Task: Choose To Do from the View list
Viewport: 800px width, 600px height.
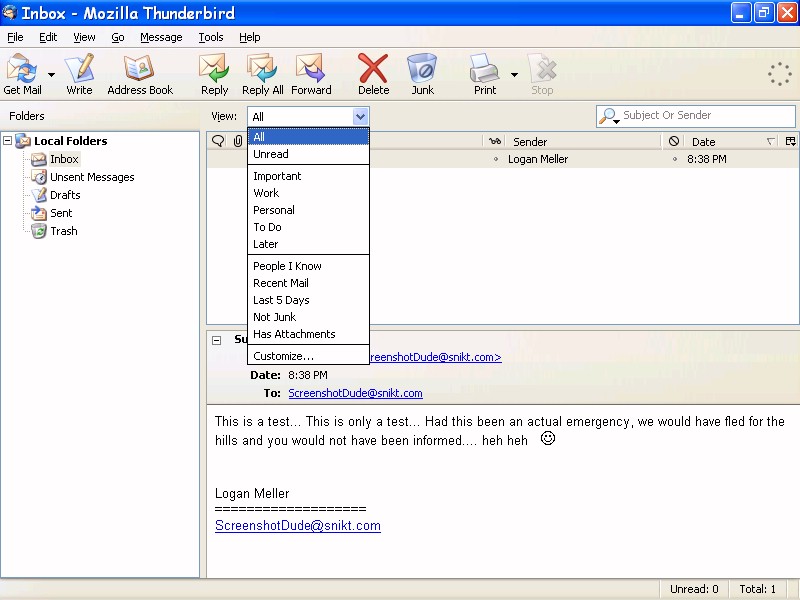Action: pos(308,227)
